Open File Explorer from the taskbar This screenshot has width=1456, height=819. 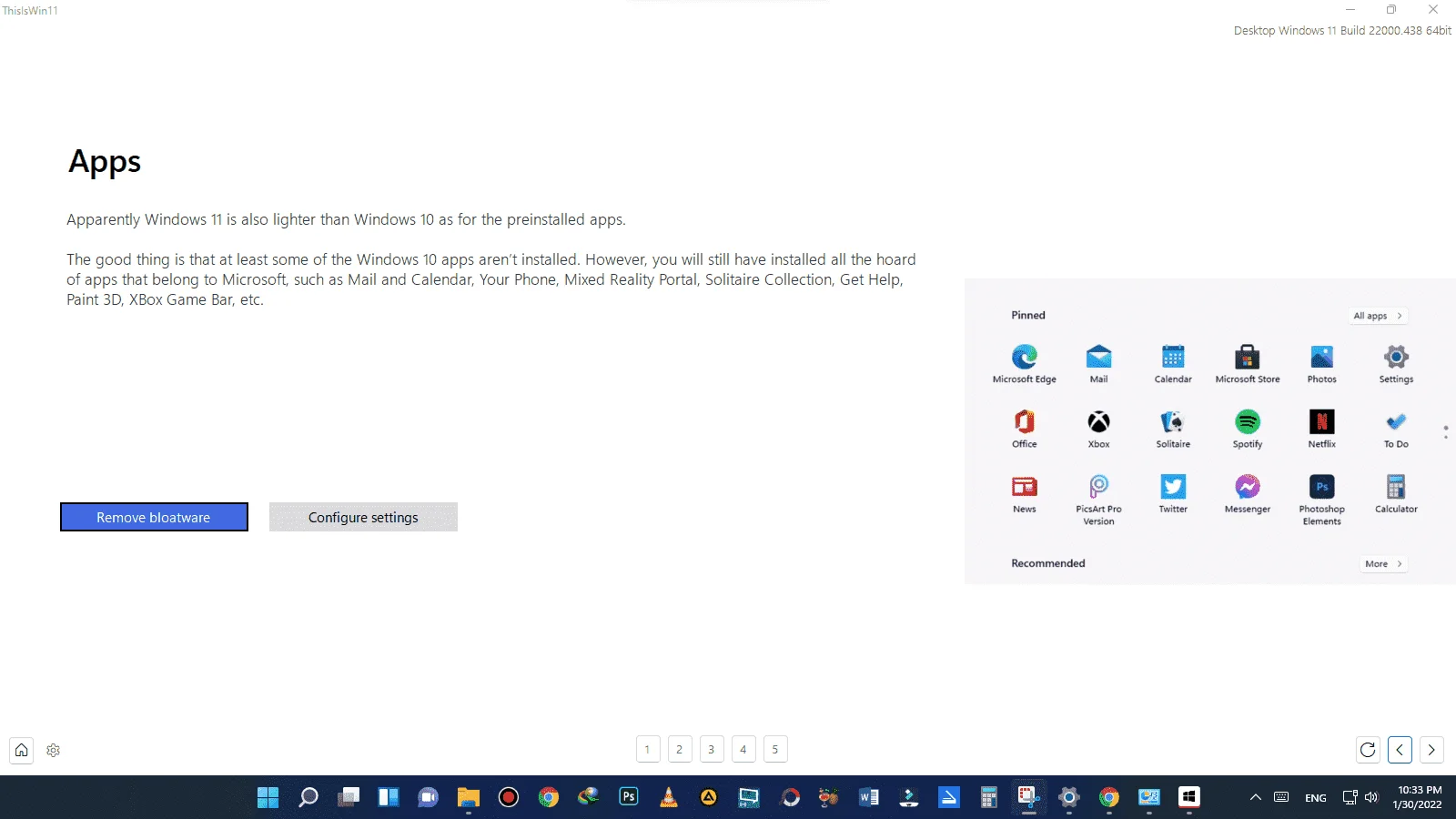(x=469, y=797)
